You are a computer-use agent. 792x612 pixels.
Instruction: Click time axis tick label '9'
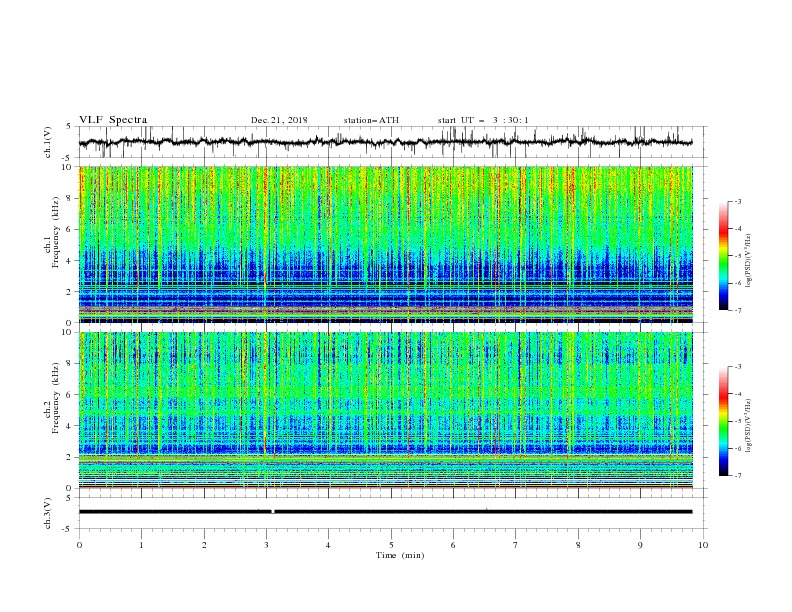(640, 545)
